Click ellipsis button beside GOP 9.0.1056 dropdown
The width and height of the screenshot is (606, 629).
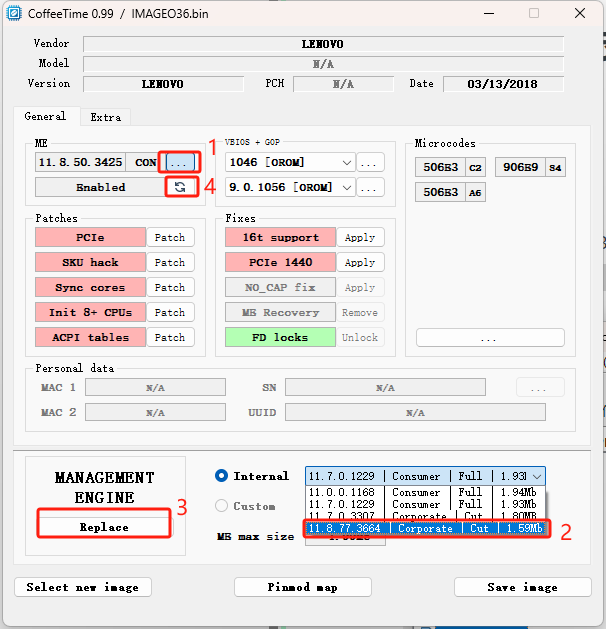(x=370, y=187)
